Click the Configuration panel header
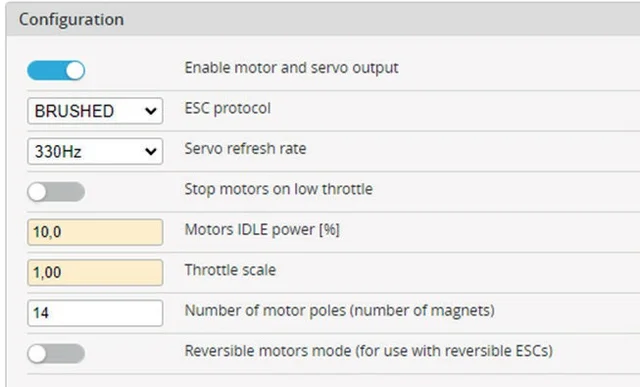Image resolution: width=640 pixels, height=387 pixels. coord(323,19)
